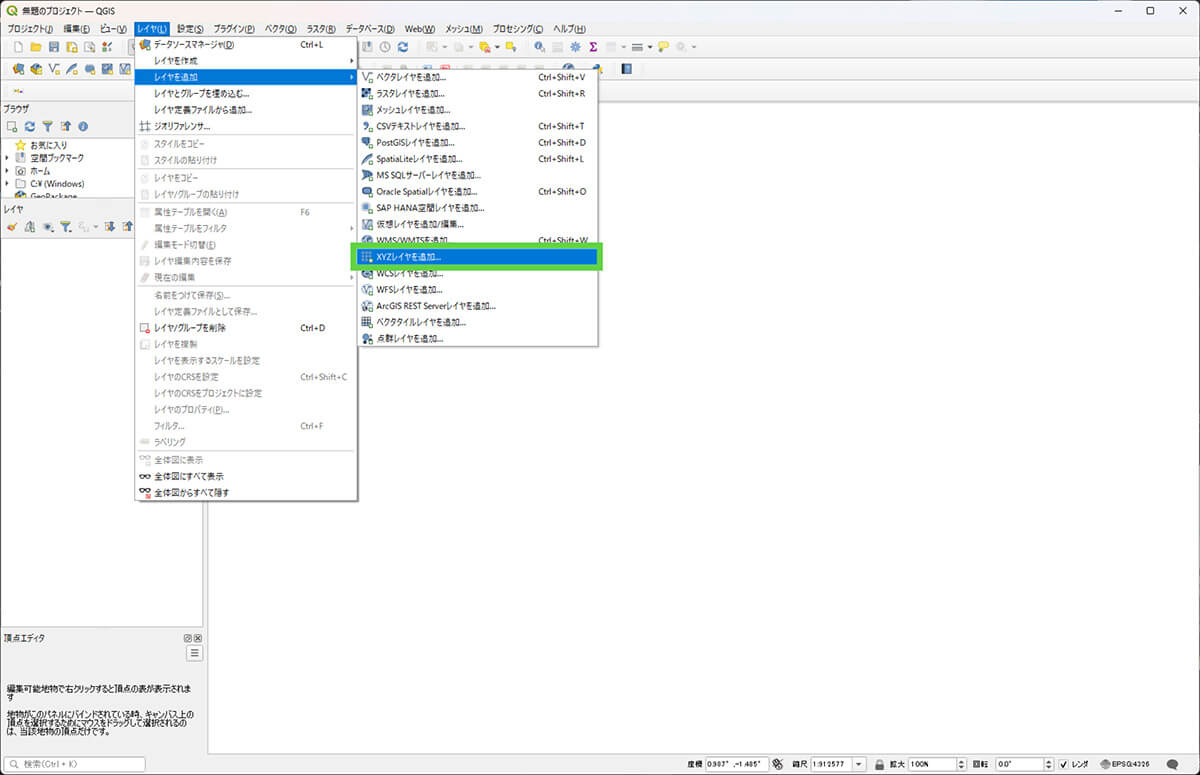Open the プロセシング(C) menu
1200x775 pixels.
pyautogui.click(x=518, y=29)
